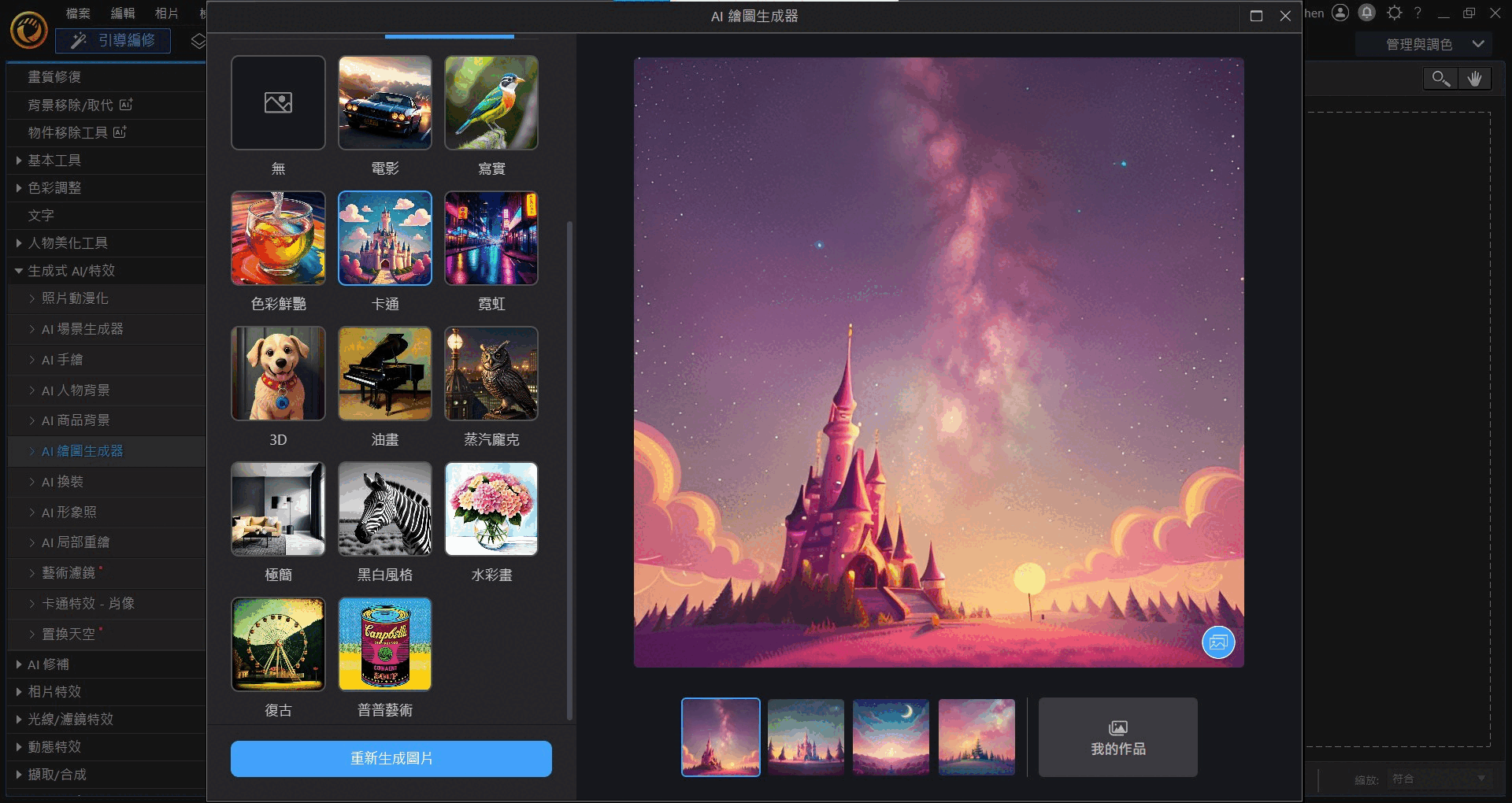
Task: Click the layers icon beside 引導編修
Action: click(x=198, y=40)
